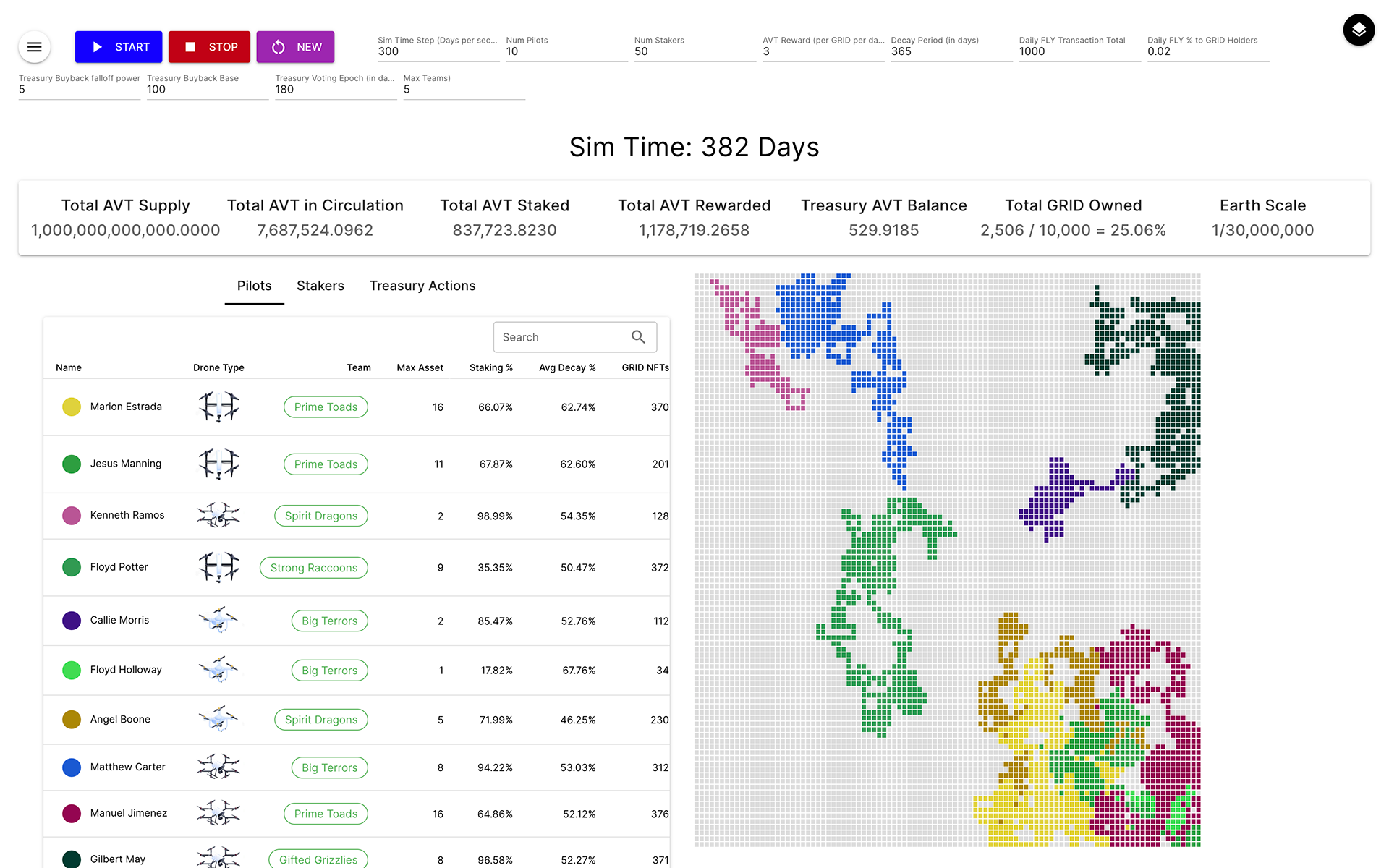Click Gilbert May's drone icon

click(x=218, y=858)
